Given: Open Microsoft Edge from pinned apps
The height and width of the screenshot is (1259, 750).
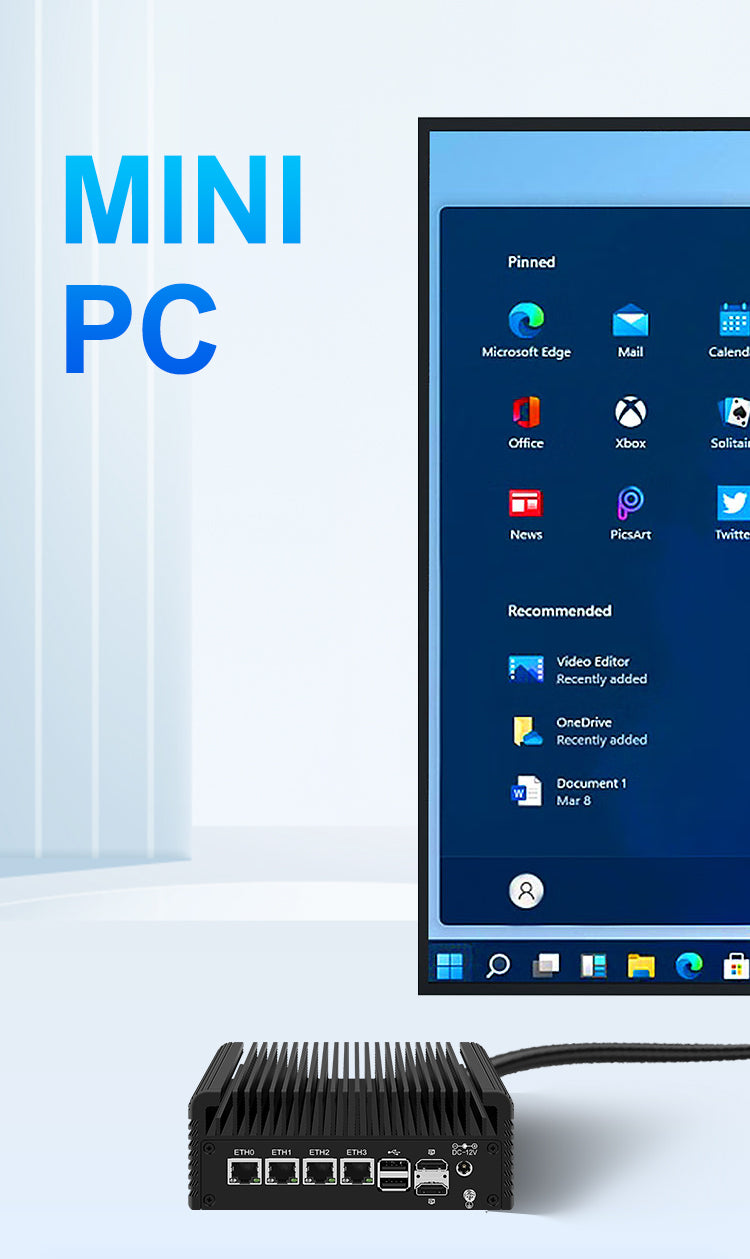Looking at the screenshot, I should pyautogui.click(x=526, y=322).
